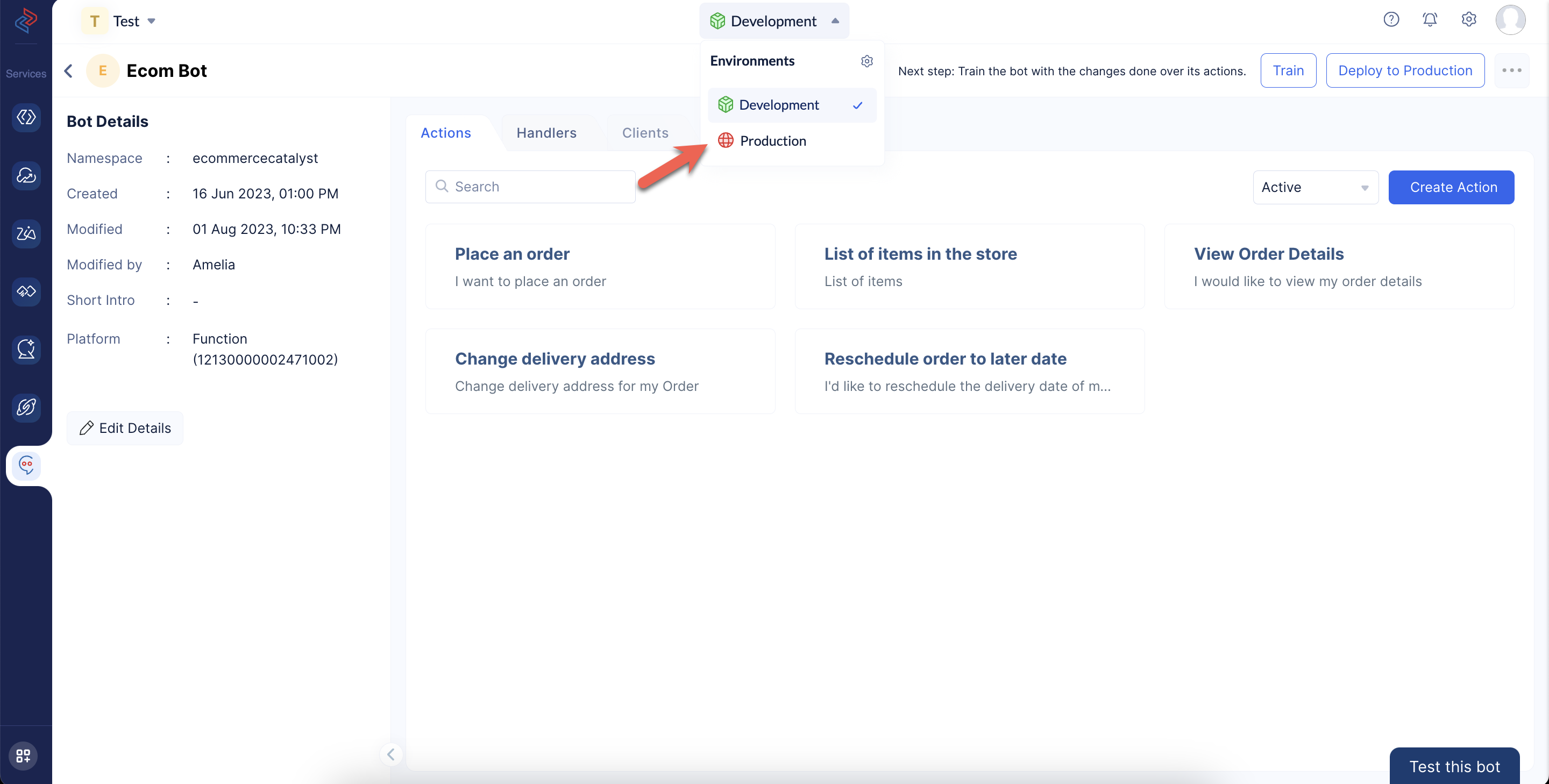Select the Production environment option
Screen dimensions: 1549x784
[773, 140]
